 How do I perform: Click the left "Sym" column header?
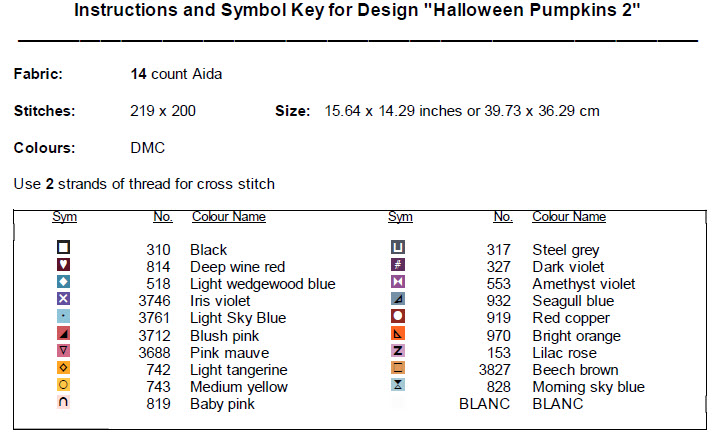[64, 217]
